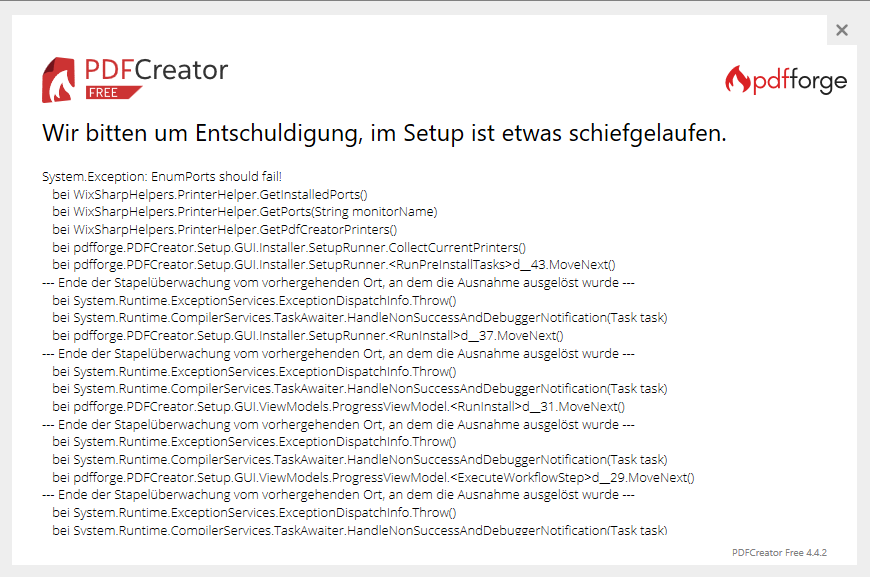Click 'PDFCreator Free 4.4.2' version label
Image resolution: width=870 pixels, height=577 pixels.
pyautogui.click(x=779, y=553)
